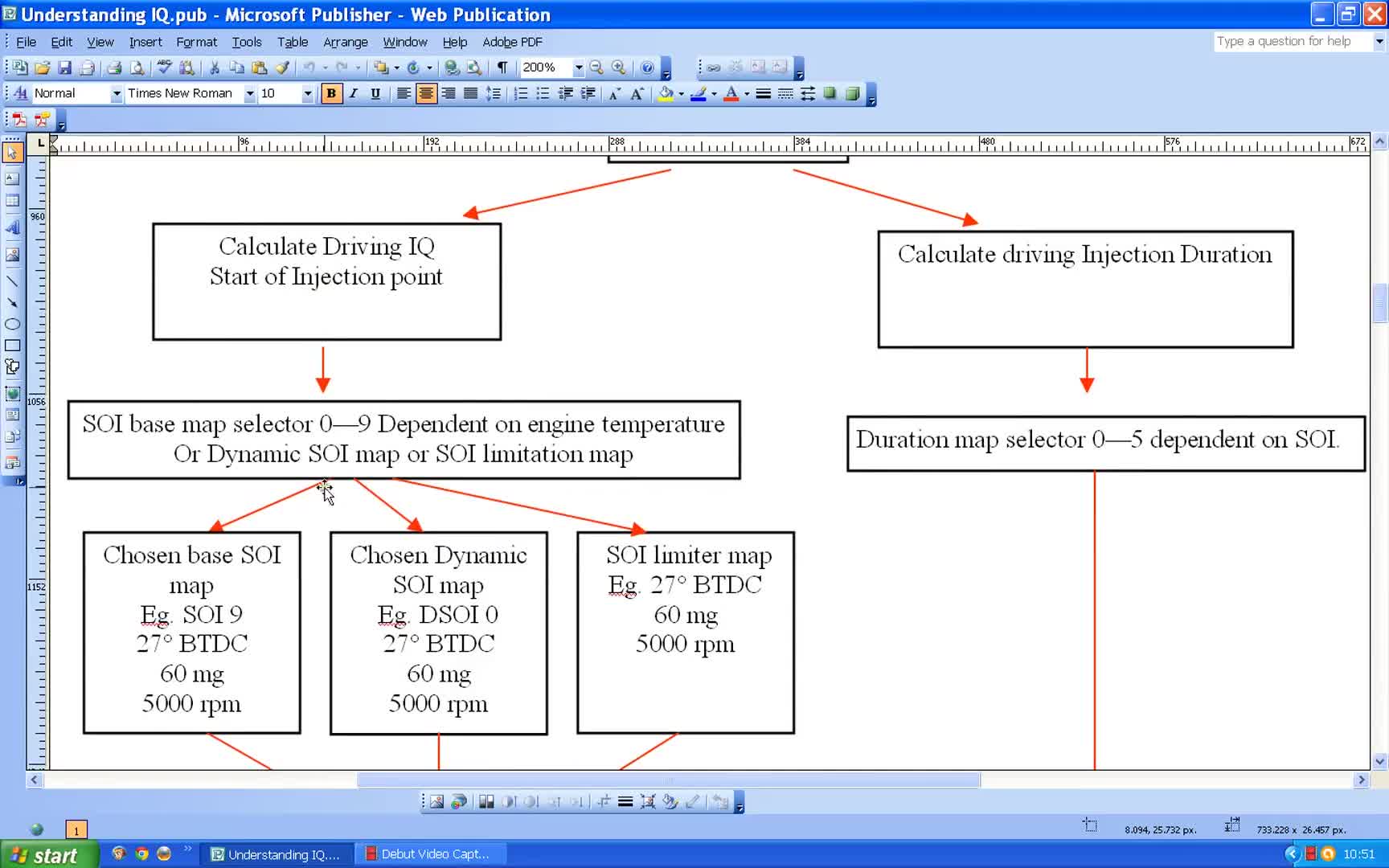Screen dimensions: 1389x868
Task: Click the Zoom In magnifier icon
Action: pos(618,68)
